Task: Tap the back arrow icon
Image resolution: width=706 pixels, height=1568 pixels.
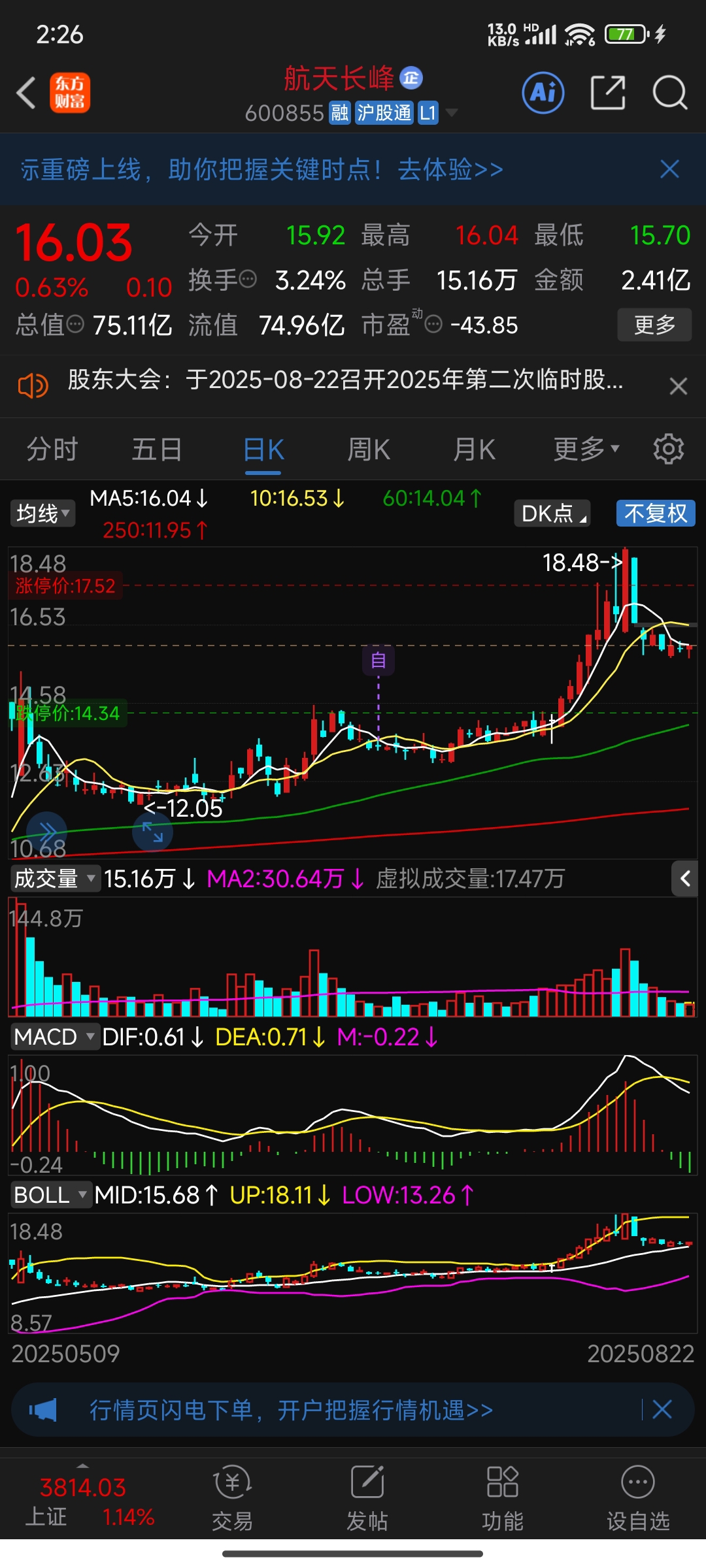Action: pyautogui.click(x=26, y=93)
